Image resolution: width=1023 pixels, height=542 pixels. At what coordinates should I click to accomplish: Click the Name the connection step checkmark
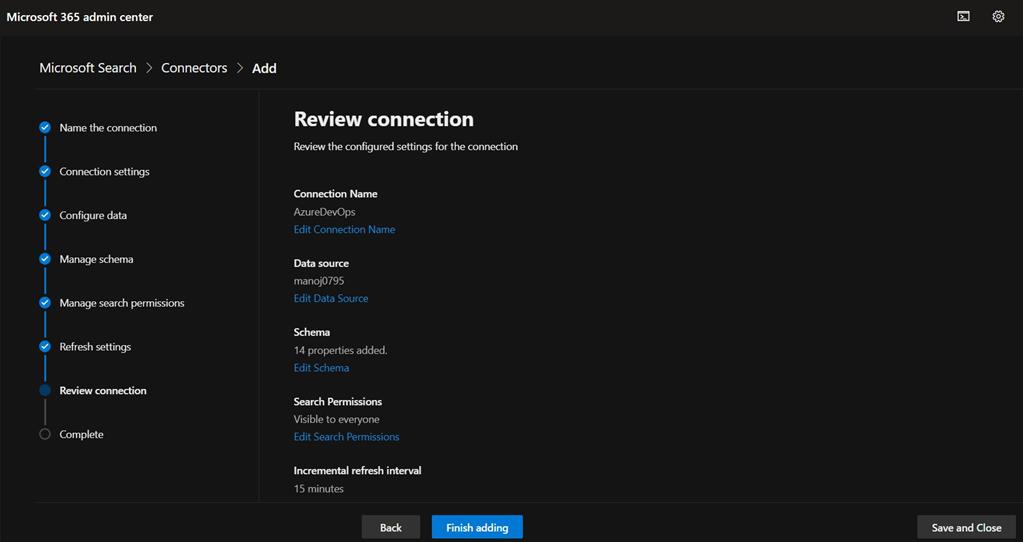tap(44, 127)
